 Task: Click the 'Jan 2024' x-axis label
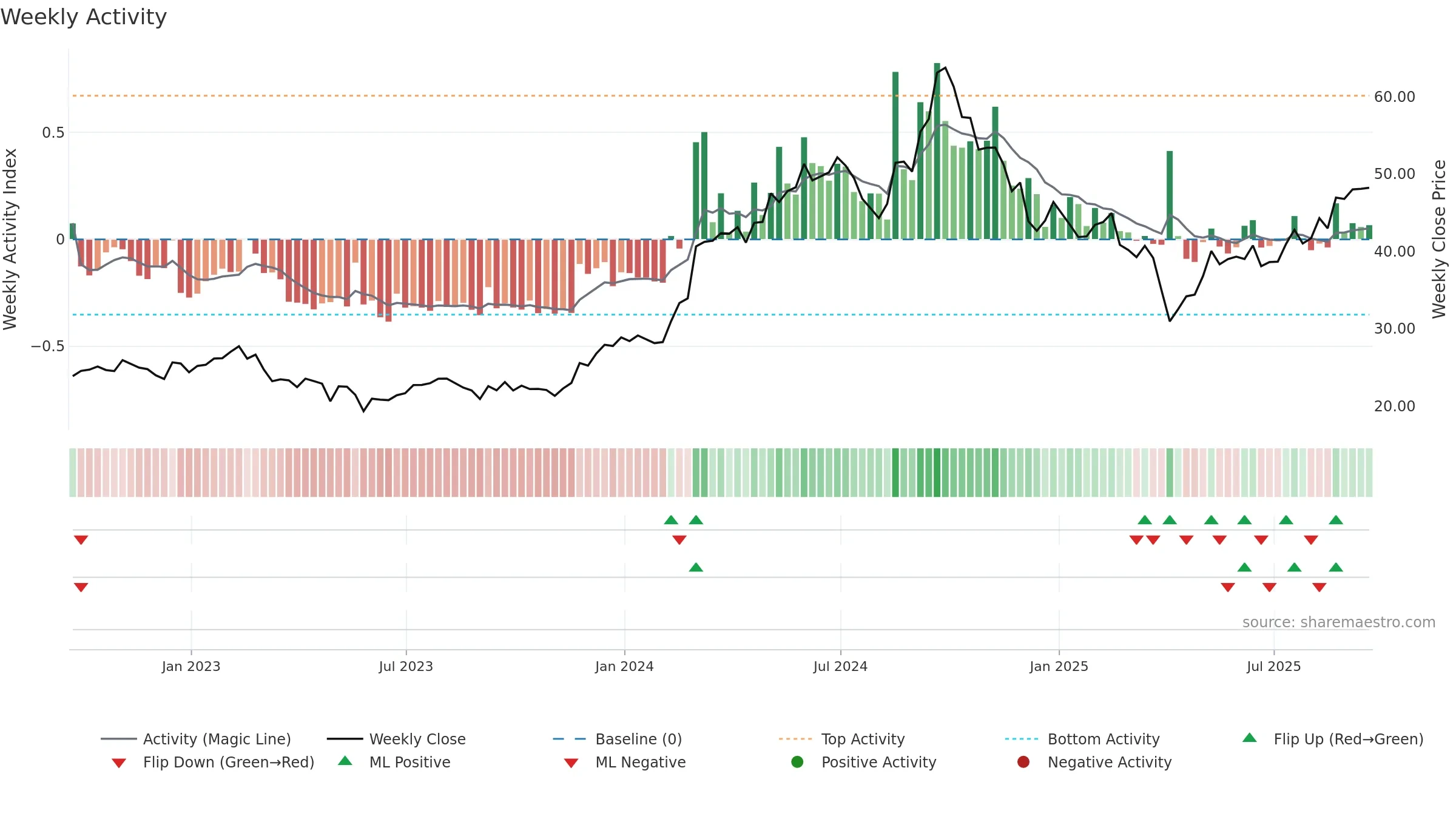tap(624, 666)
